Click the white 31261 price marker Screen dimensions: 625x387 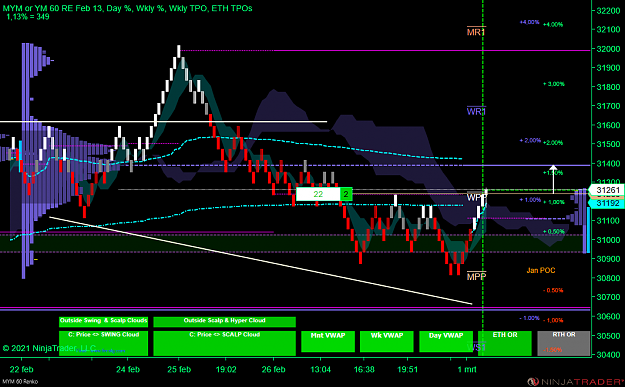pyautogui.click(x=607, y=190)
